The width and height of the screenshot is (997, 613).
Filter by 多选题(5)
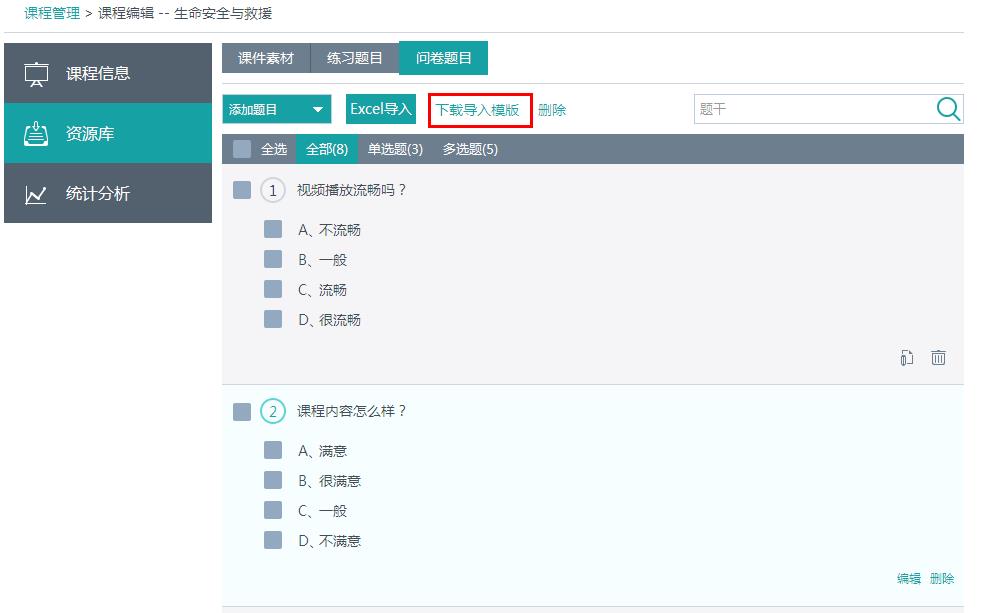pyautogui.click(x=470, y=149)
